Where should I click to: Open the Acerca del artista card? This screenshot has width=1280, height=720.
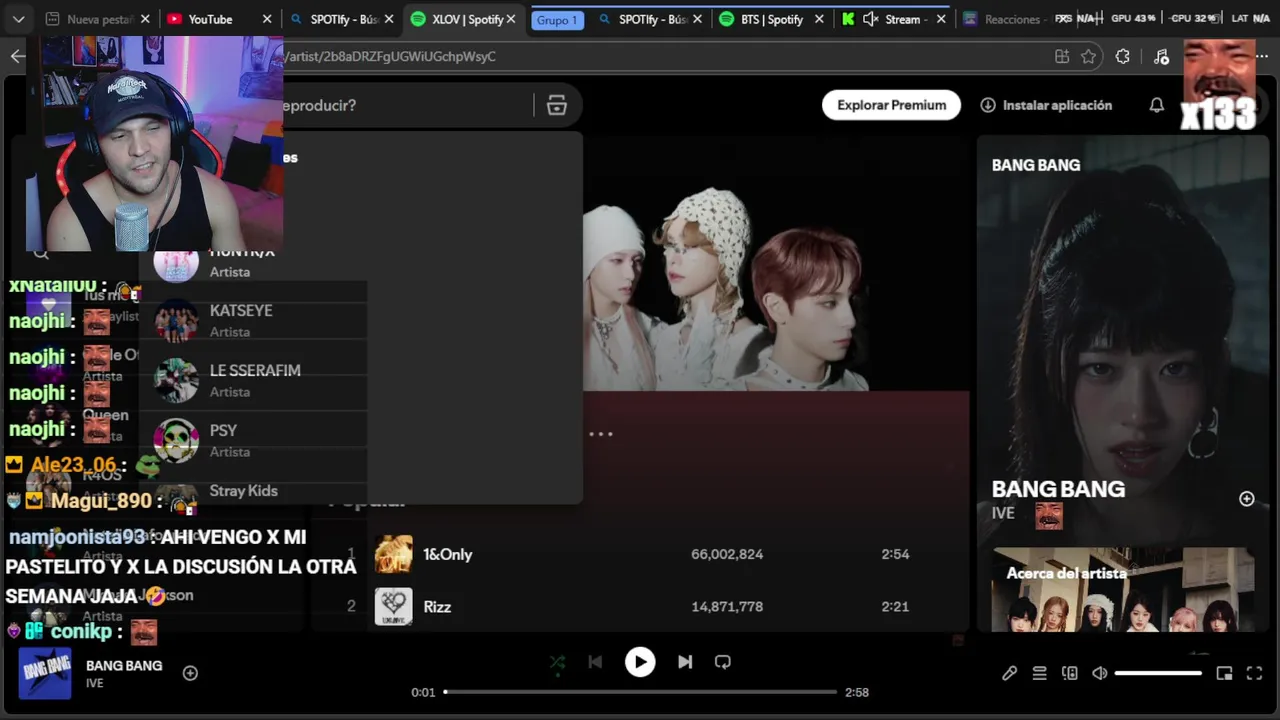coord(1123,590)
